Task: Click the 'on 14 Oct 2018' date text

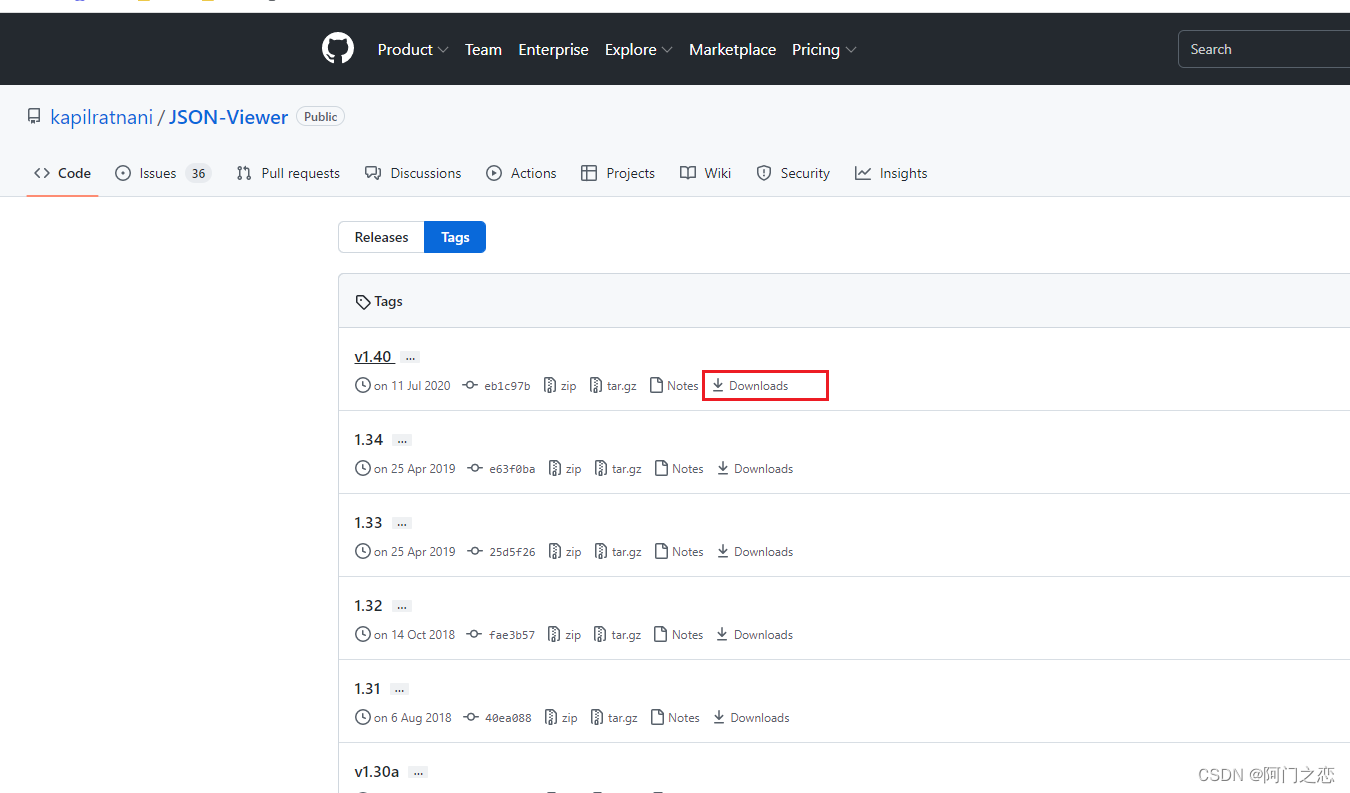Action: tap(414, 635)
